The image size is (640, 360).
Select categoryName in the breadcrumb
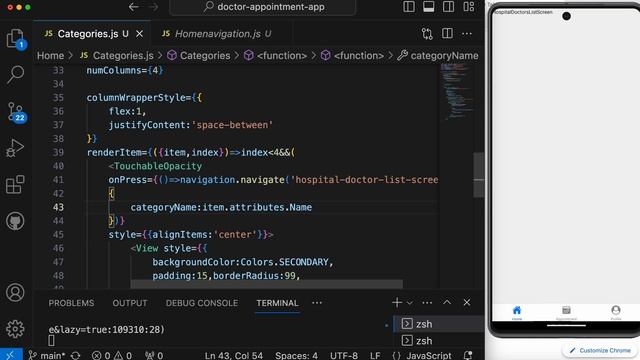(438, 56)
